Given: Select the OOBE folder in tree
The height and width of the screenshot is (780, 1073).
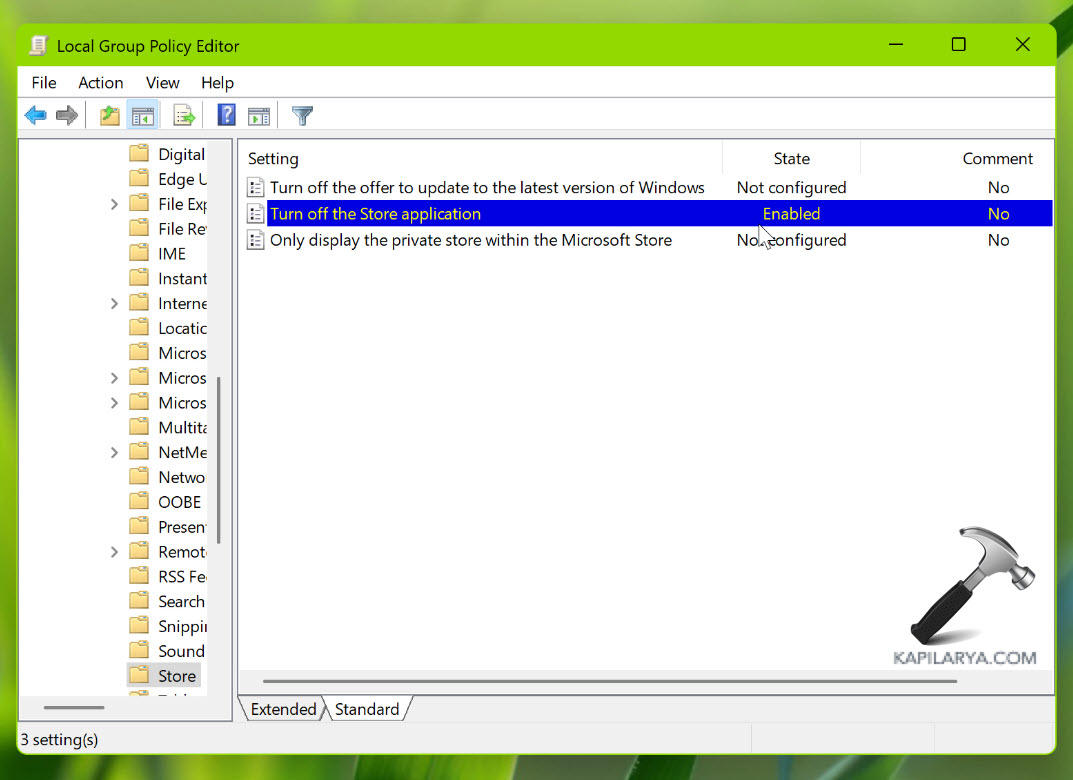Looking at the screenshot, I should 179,502.
